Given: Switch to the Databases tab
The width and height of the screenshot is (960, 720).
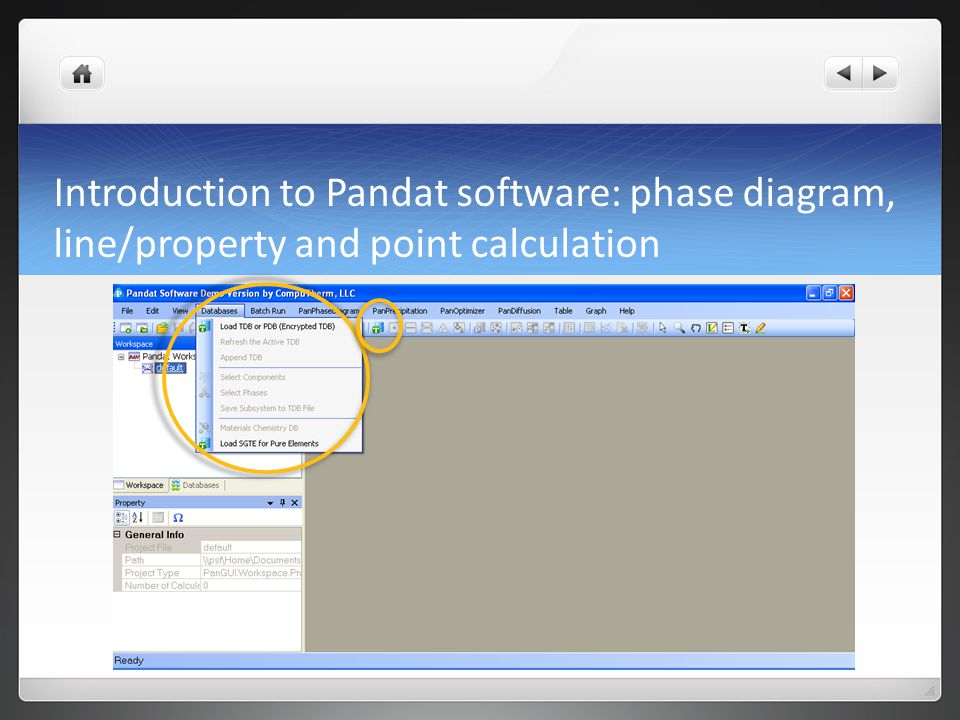Looking at the screenshot, I should 196,485.
